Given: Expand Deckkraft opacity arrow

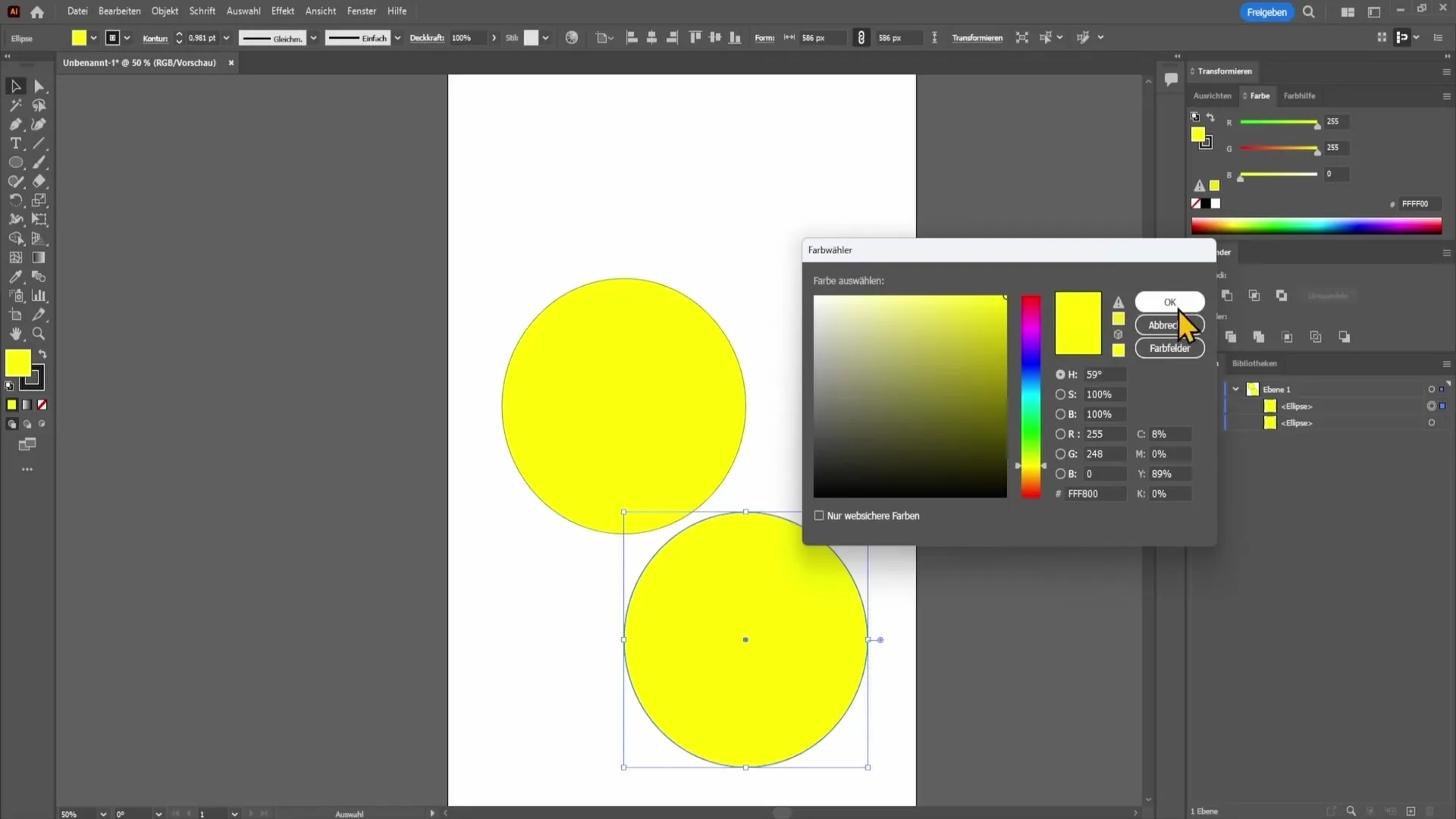Looking at the screenshot, I should 494,38.
